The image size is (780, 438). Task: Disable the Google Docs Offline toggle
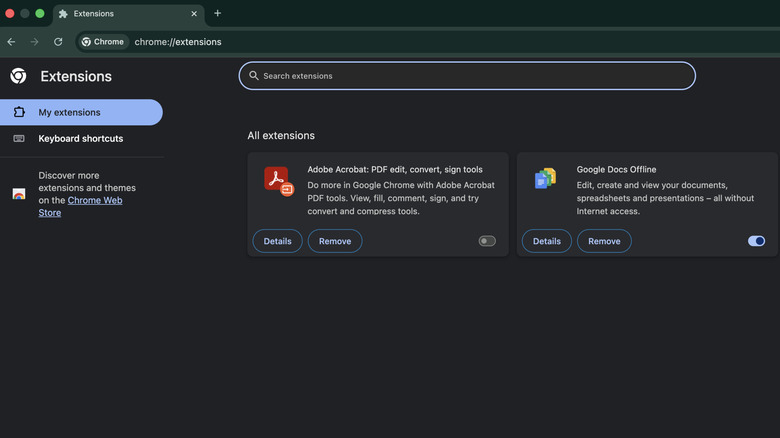[x=756, y=241]
